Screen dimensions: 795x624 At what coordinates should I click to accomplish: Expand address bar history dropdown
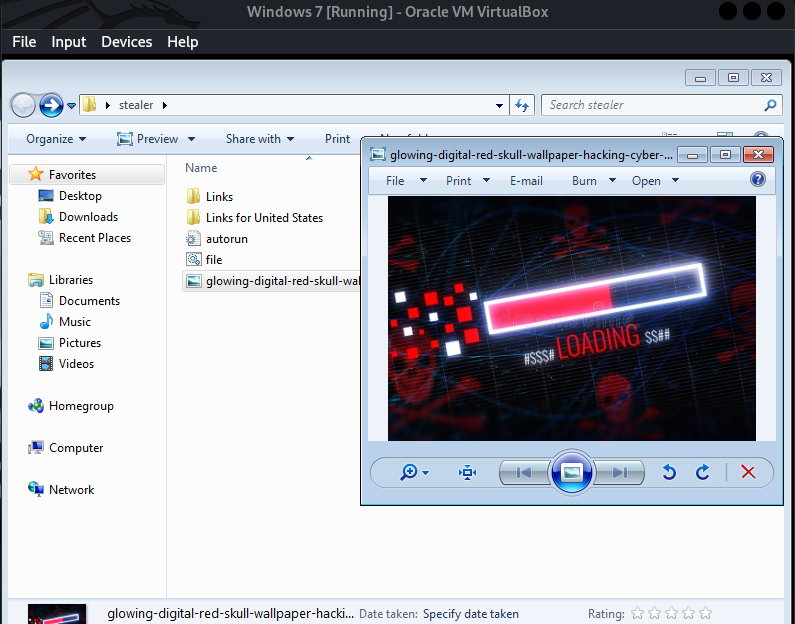pyautogui.click(x=499, y=105)
